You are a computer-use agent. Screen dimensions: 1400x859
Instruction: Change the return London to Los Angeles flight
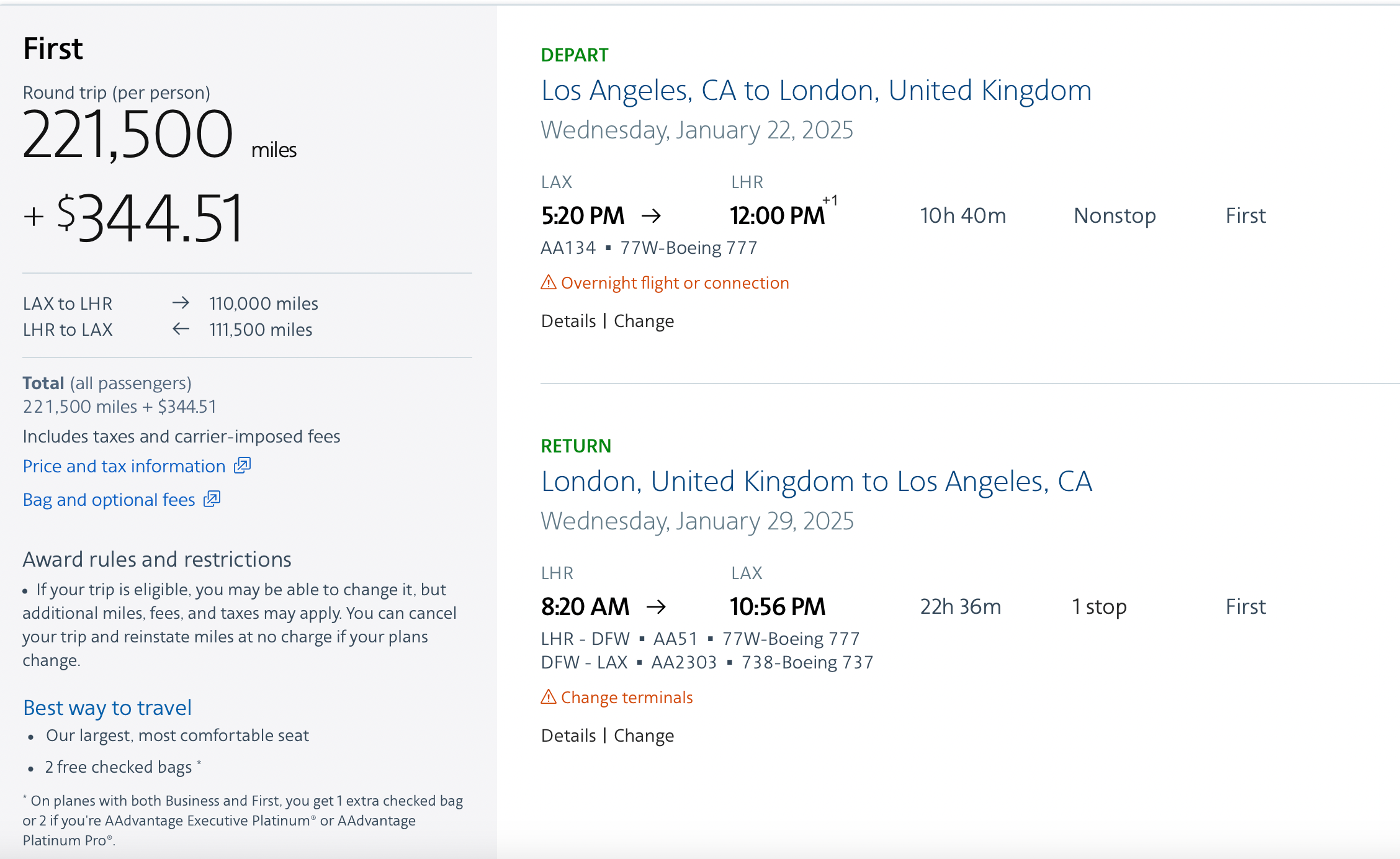point(644,735)
